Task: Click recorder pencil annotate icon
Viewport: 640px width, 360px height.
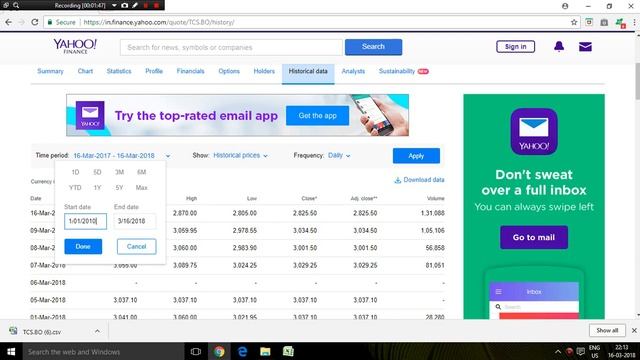Action: [135, 5]
